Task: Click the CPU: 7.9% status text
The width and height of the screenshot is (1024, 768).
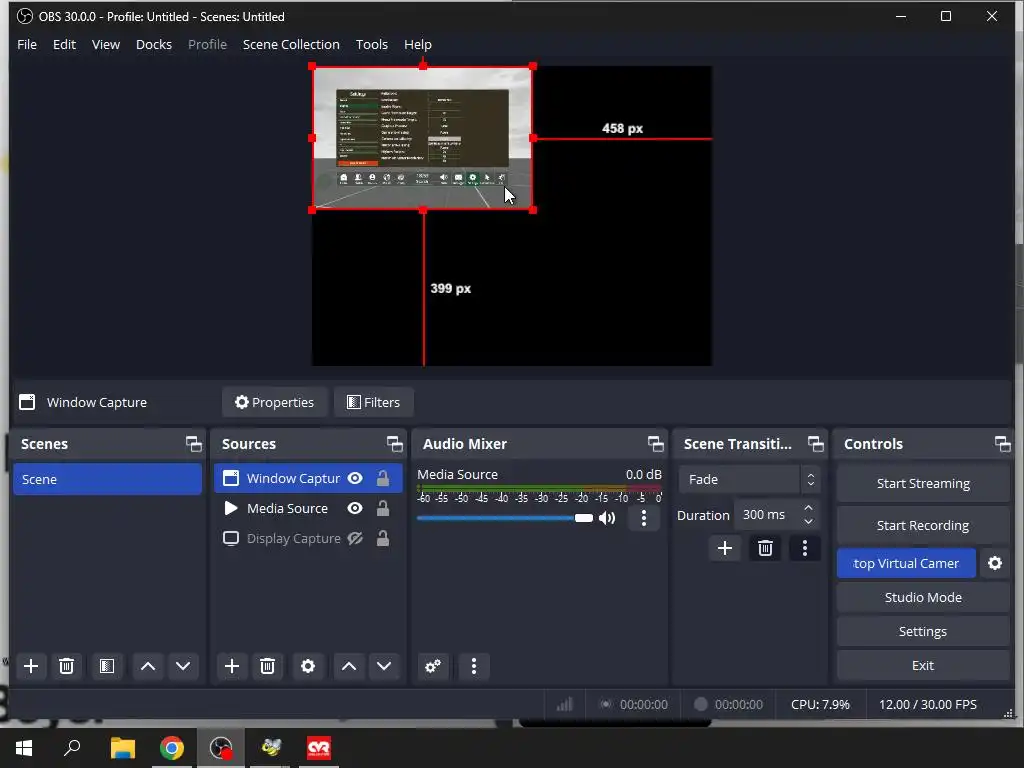Action: coord(820,705)
